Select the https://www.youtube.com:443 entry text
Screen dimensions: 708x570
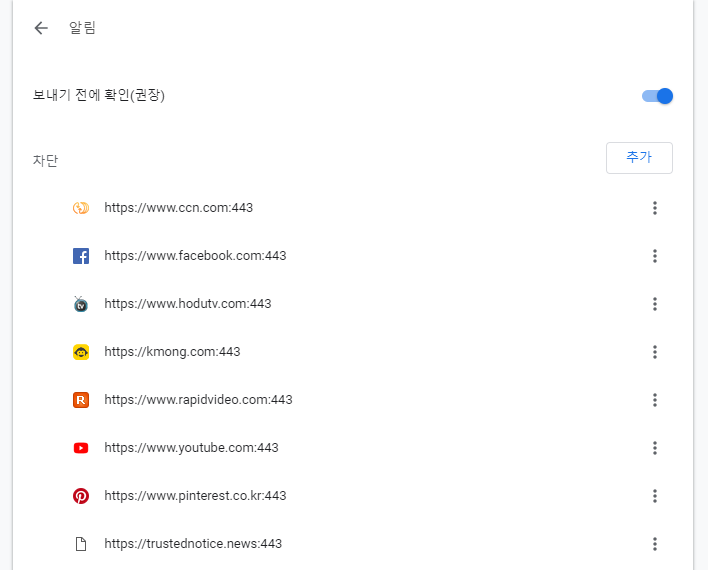[191, 448]
